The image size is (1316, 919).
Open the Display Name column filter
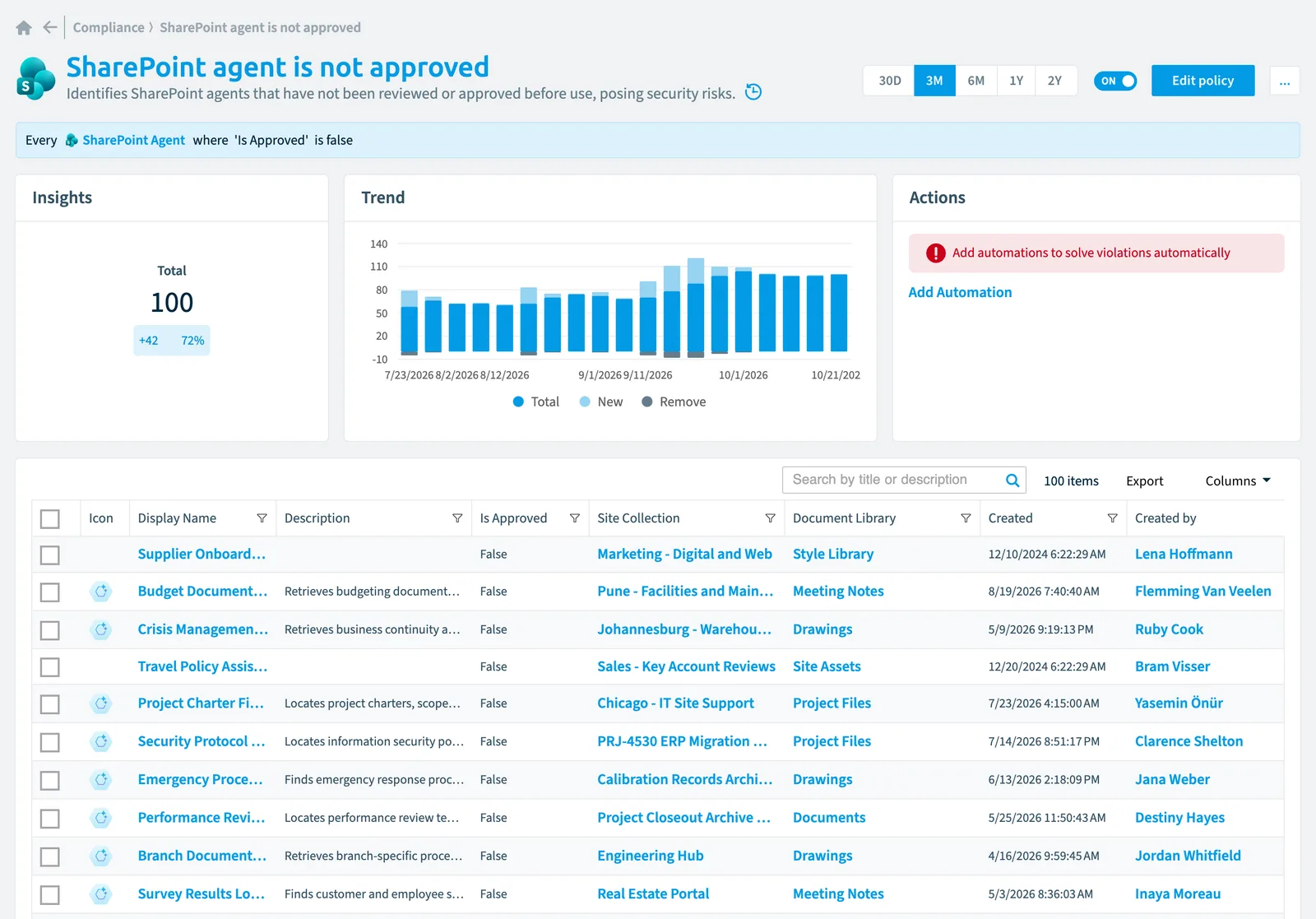click(x=262, y=518)
